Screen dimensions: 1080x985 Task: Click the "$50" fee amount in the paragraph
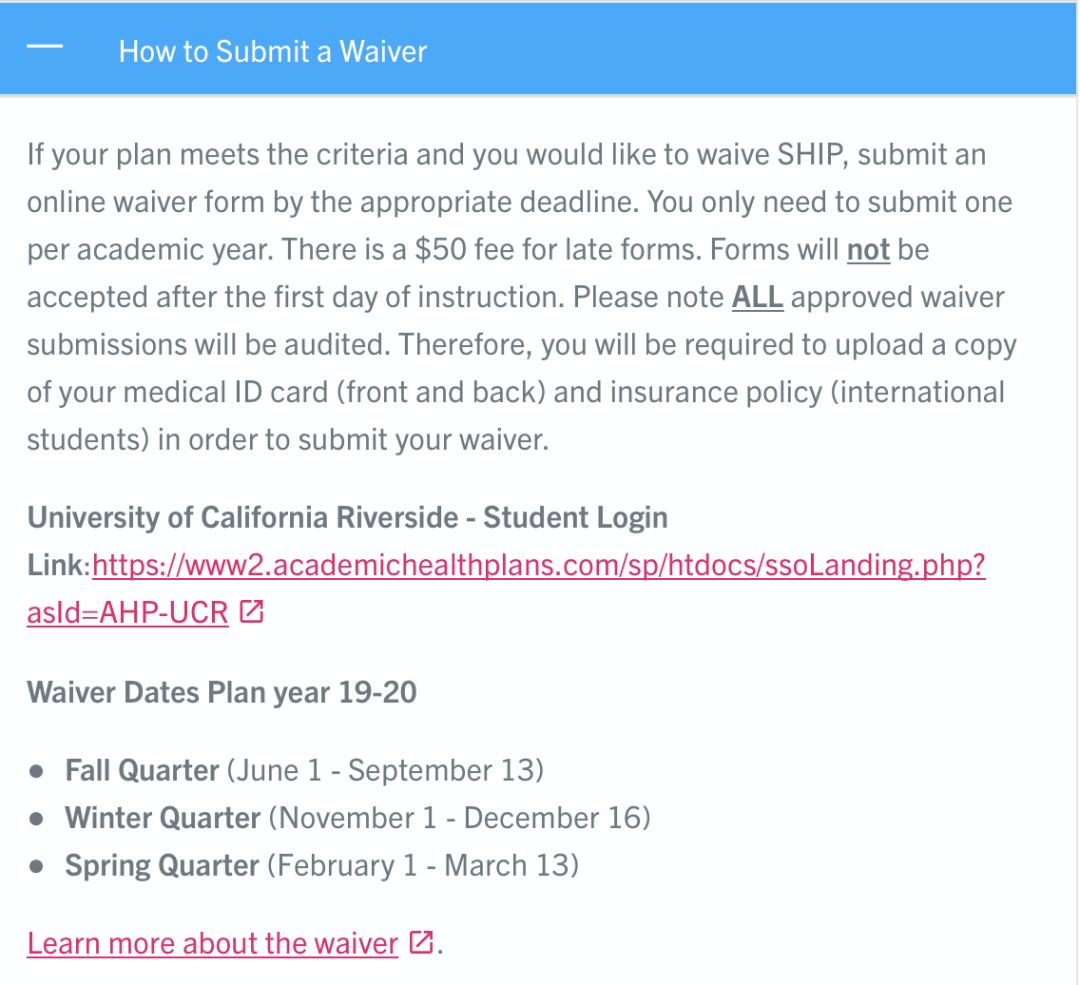click(440, 249)
